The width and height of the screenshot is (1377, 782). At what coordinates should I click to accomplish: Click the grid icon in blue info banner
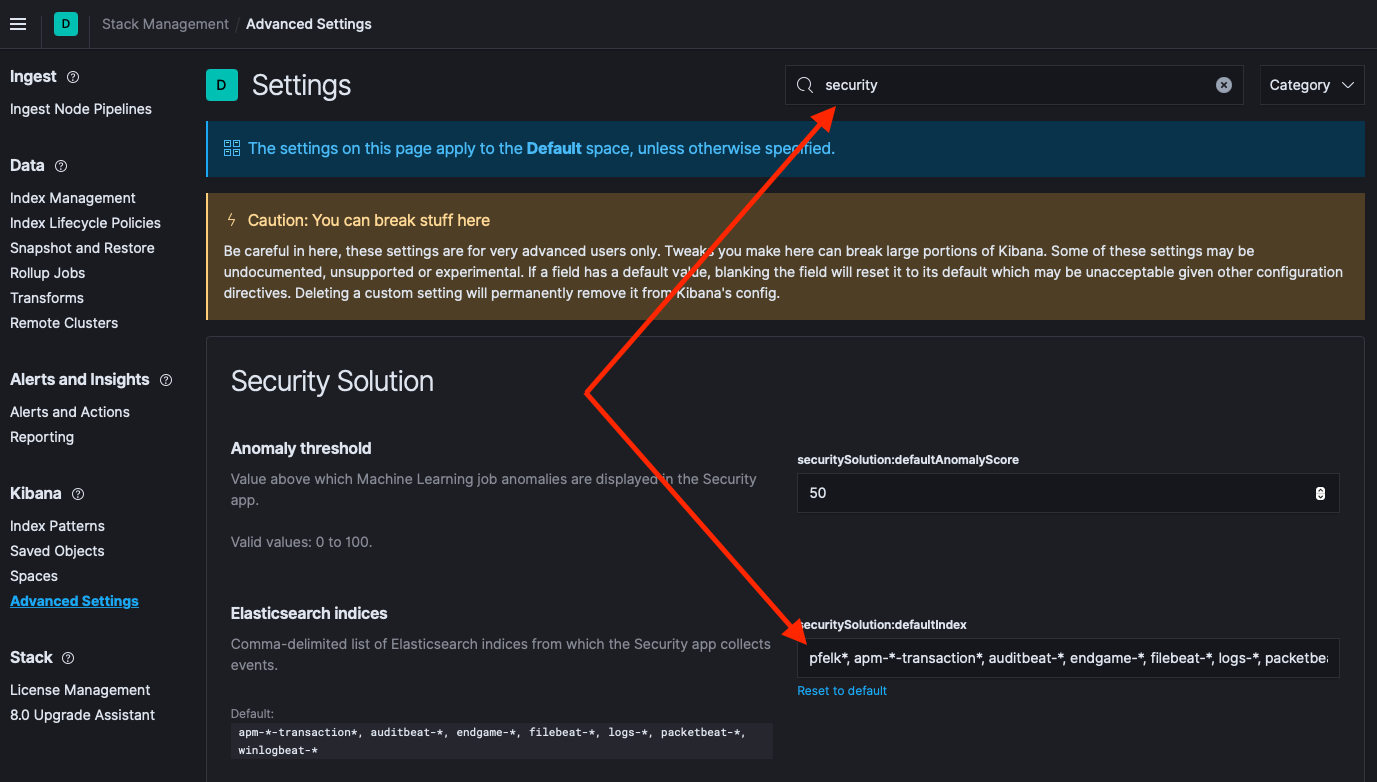point(232,149)
